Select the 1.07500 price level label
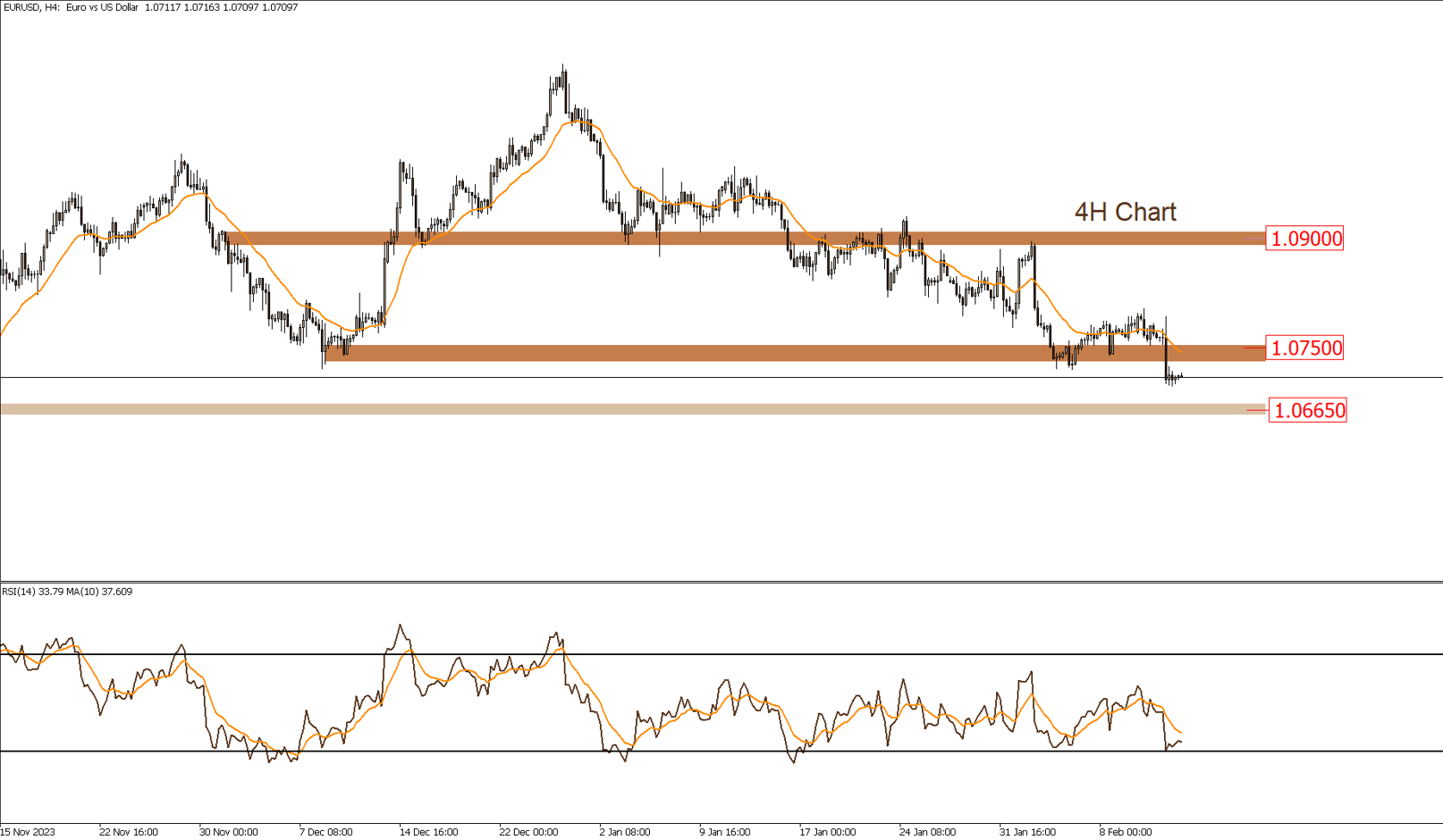 coord(1304,349)
